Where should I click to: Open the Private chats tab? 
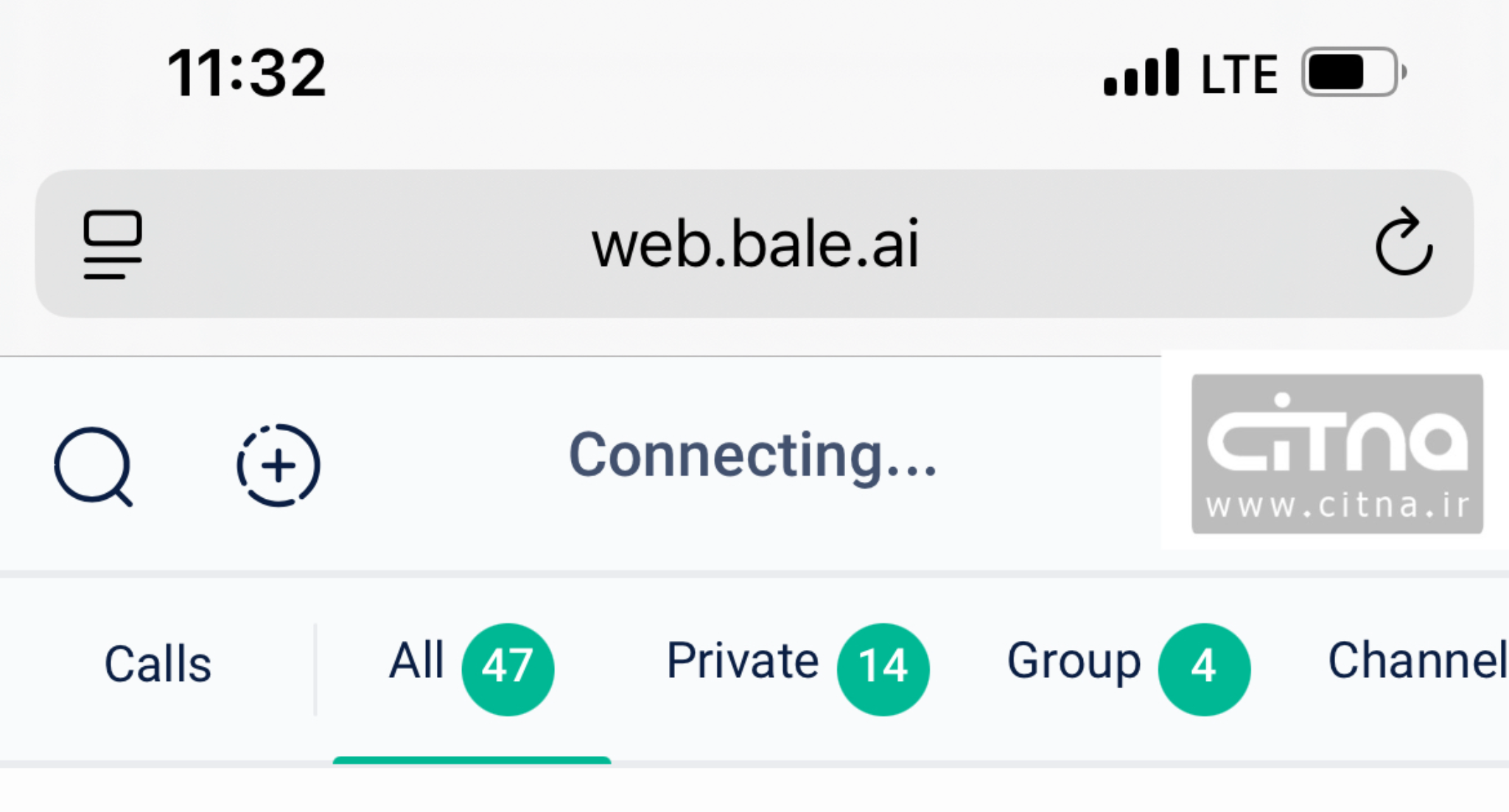coord(742,661)
